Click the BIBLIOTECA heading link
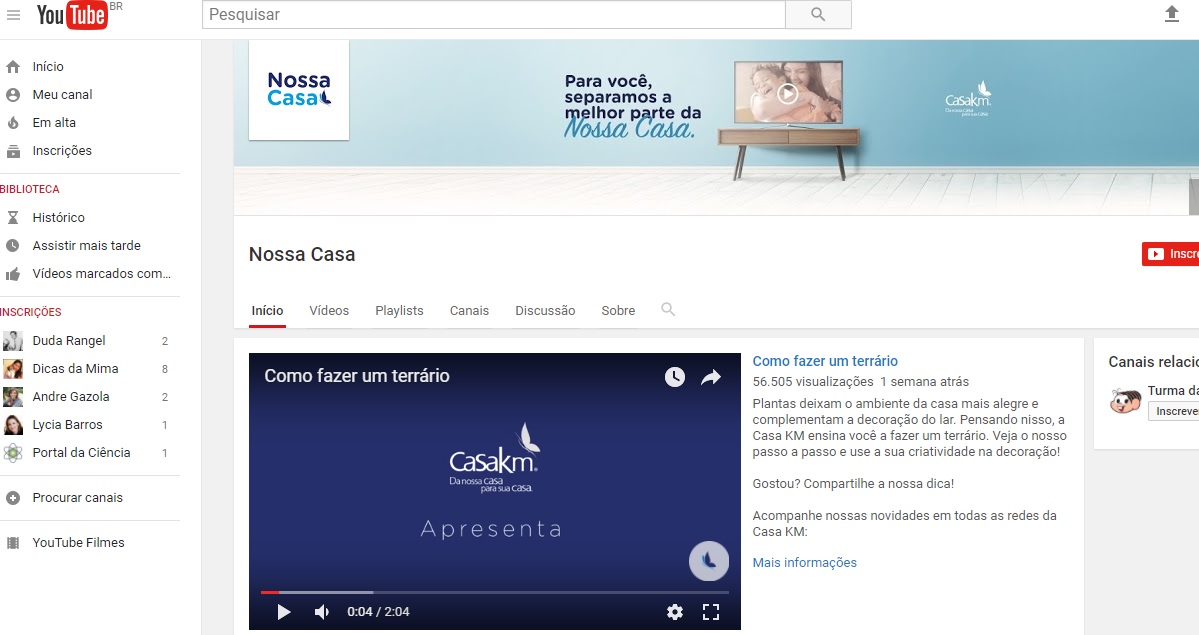 tap(30, 189)
